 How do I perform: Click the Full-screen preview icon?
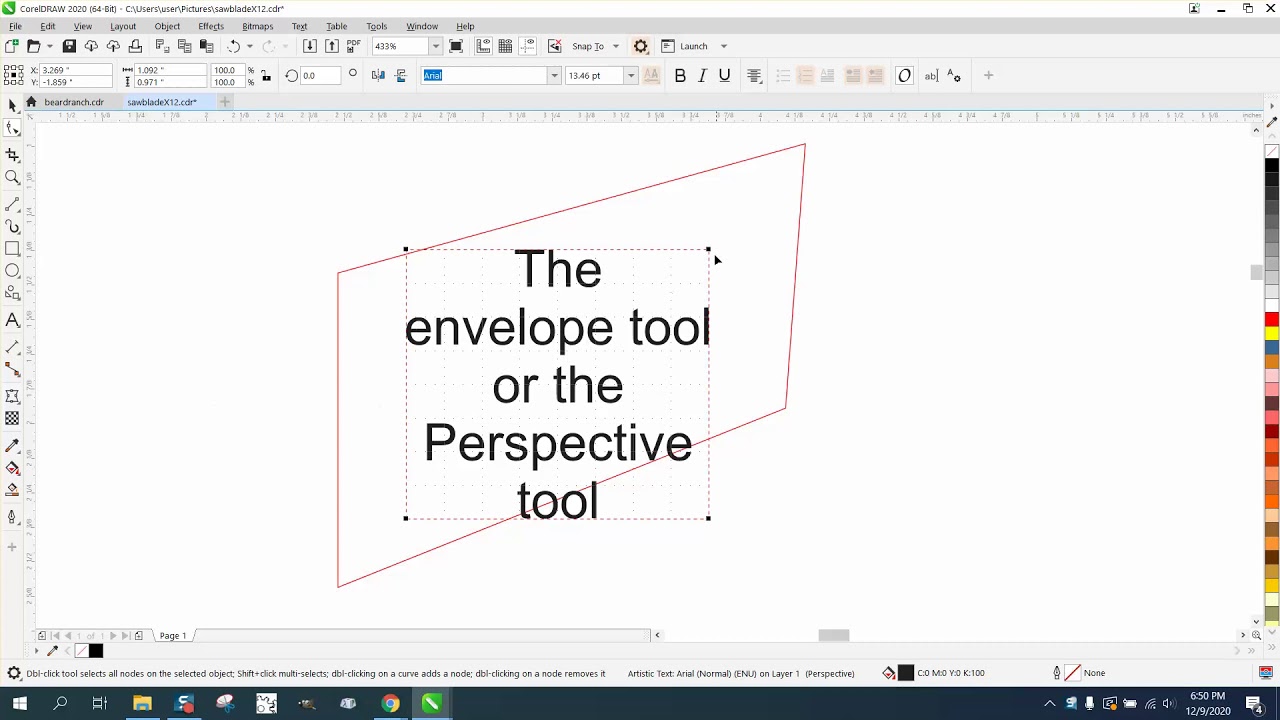coord(456,46)
